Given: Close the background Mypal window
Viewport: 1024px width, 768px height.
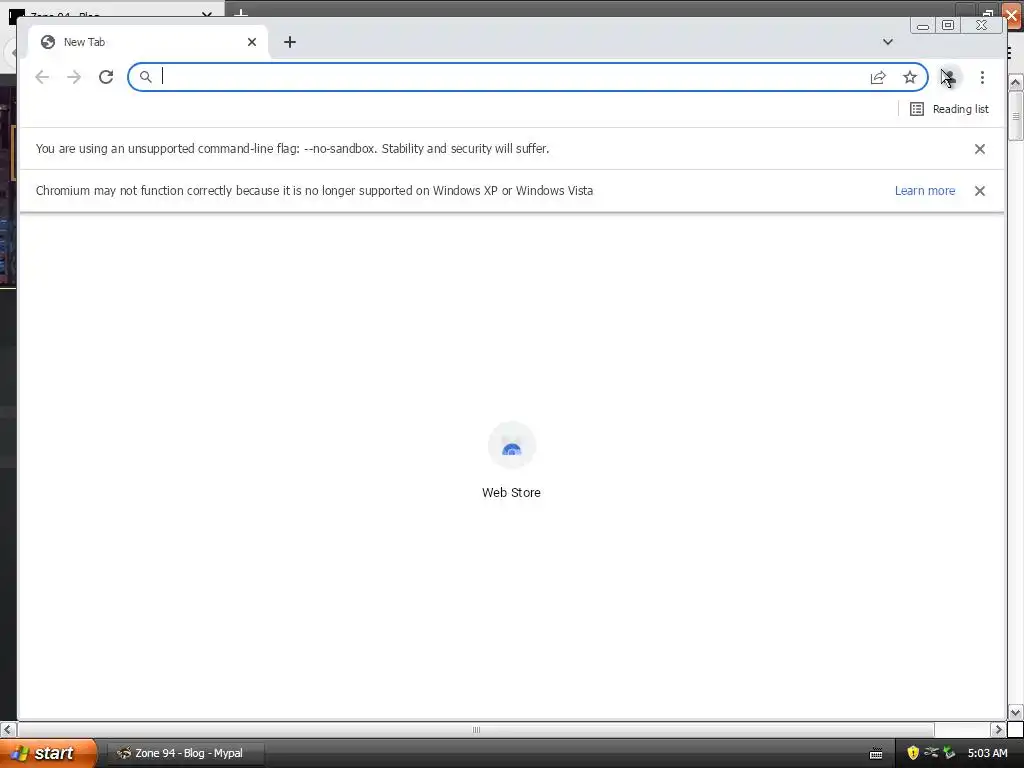Looking at the screenshot, I should pos(1012,14).
